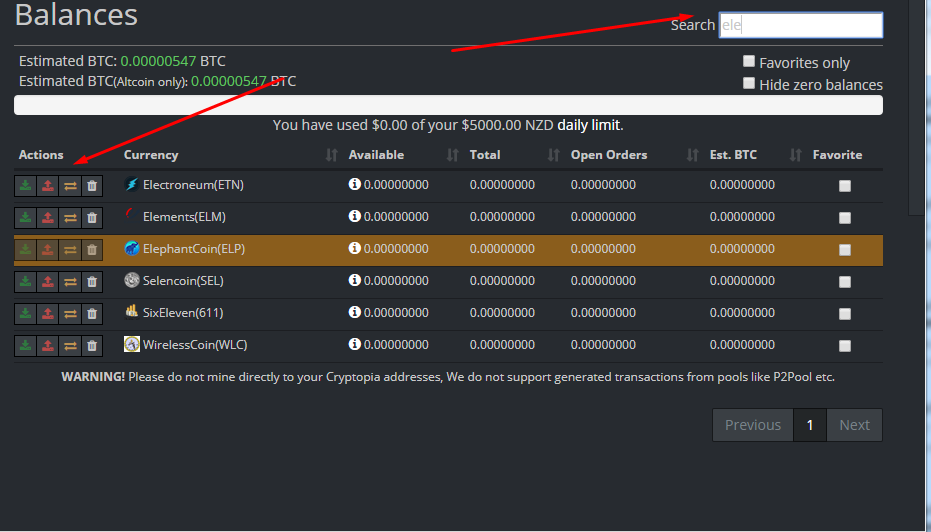Viewport: 931px width, 532px height.
Task: Go to page 1 in pagination
Action: (x=810, y=425)
